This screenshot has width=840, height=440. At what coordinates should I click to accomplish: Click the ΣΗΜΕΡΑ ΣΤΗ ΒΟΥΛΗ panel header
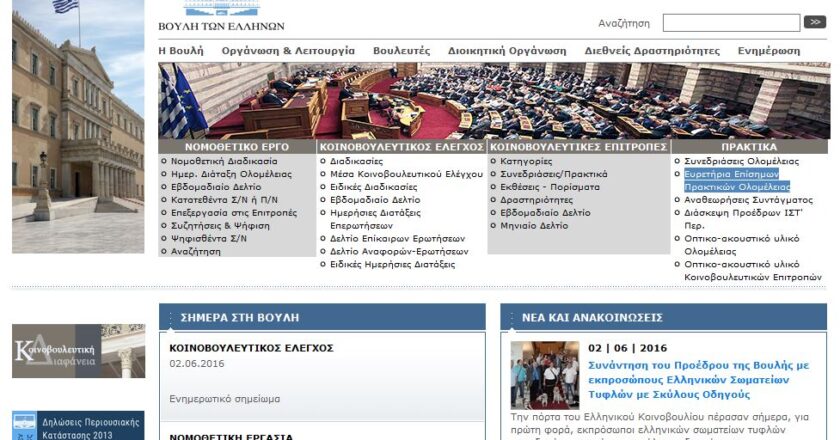[x=322, y=317]
